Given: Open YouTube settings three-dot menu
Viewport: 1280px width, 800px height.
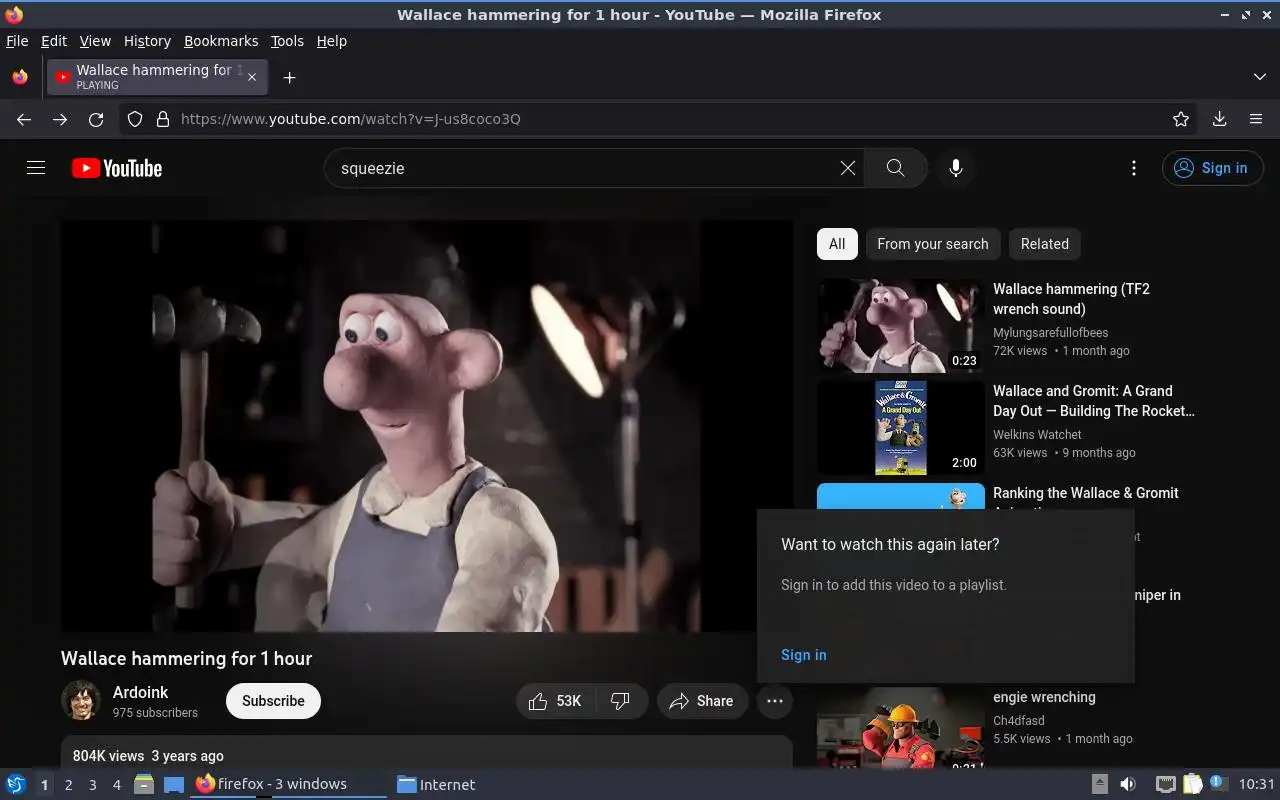Looking at the screenshot, I should 1133,168.
